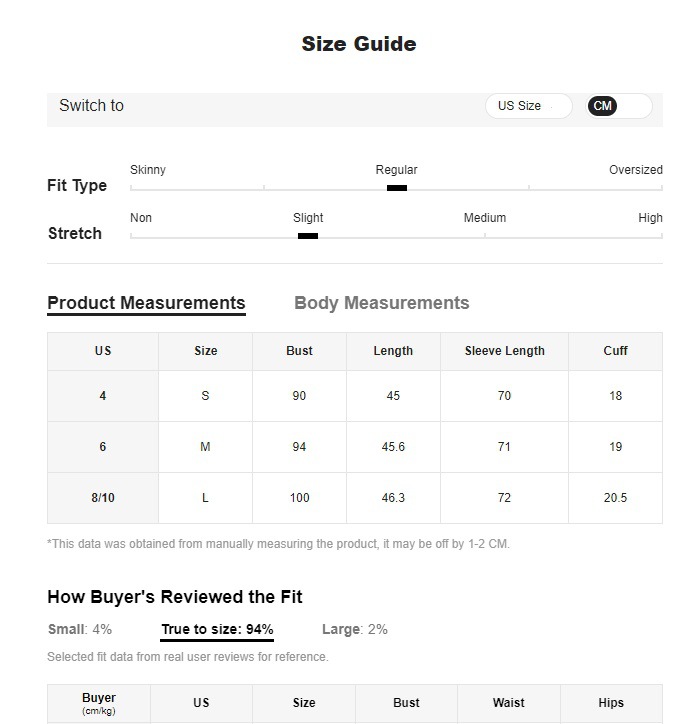Click the US 8/10 row header
Viewport: 695px width, 724px height.
tap(103, 498)
